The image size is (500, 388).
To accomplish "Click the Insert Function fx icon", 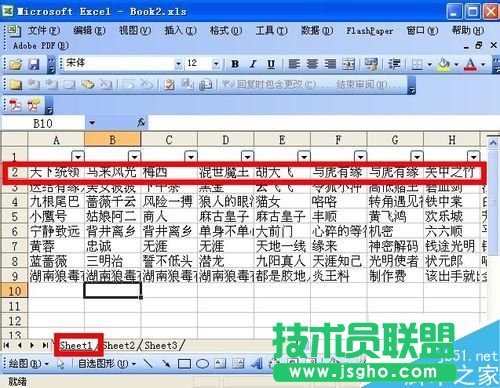I will [141, 123].
